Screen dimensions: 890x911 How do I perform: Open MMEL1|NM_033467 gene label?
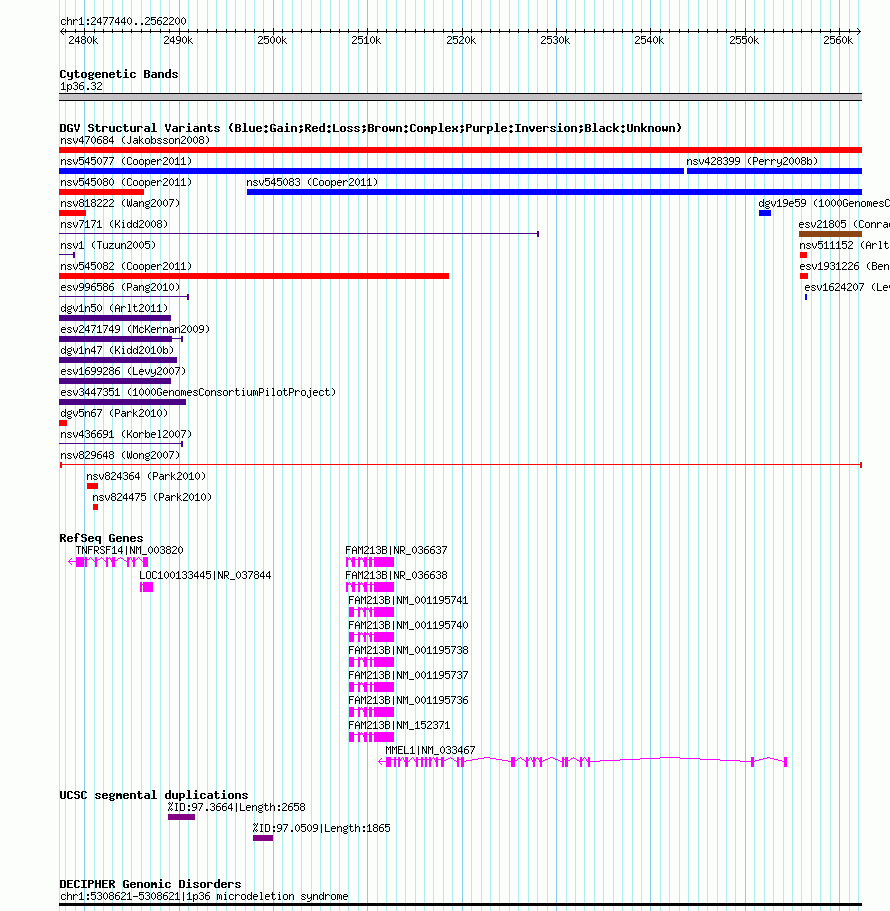[430, 750]
